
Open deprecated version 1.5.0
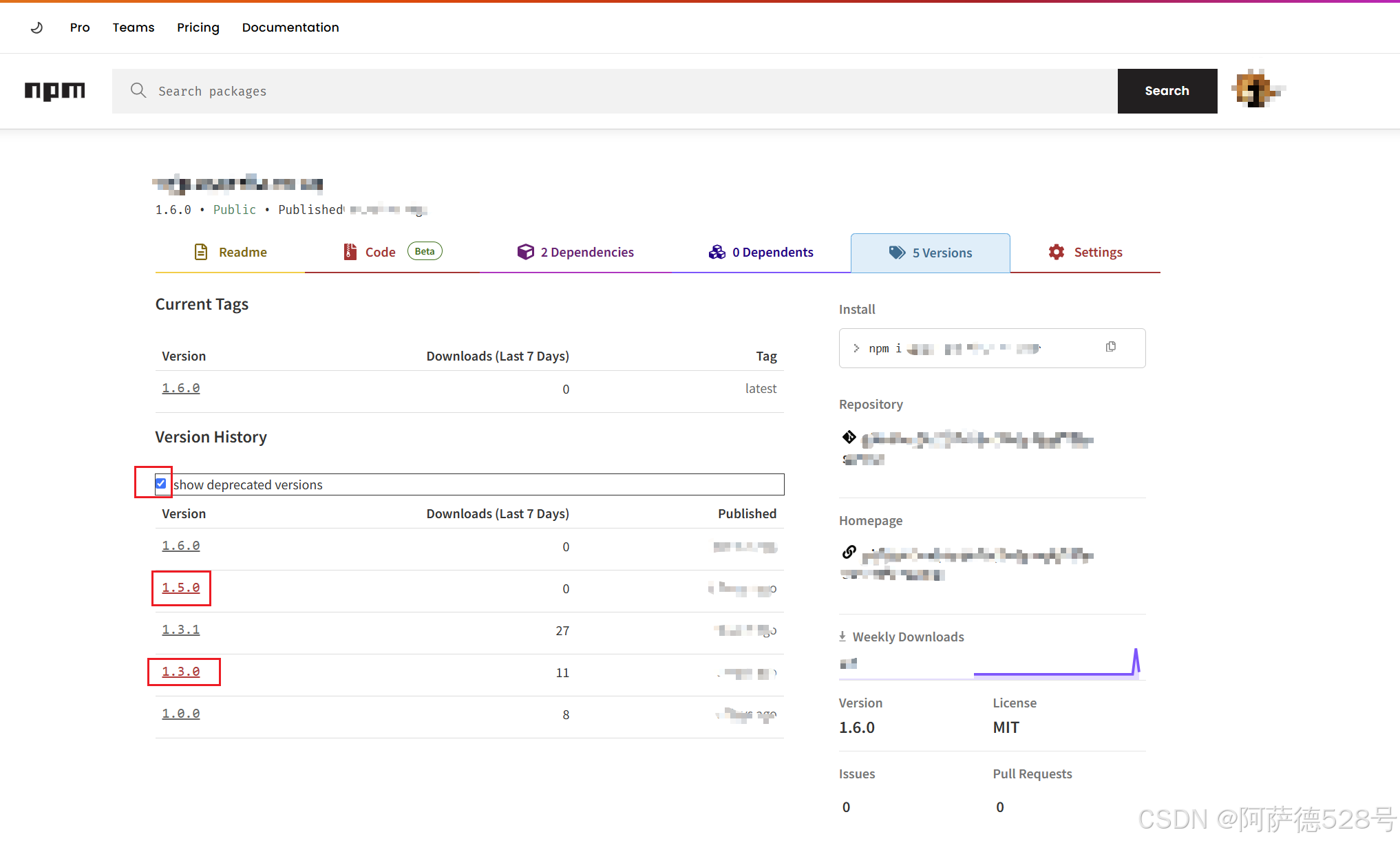click(181, 588)
